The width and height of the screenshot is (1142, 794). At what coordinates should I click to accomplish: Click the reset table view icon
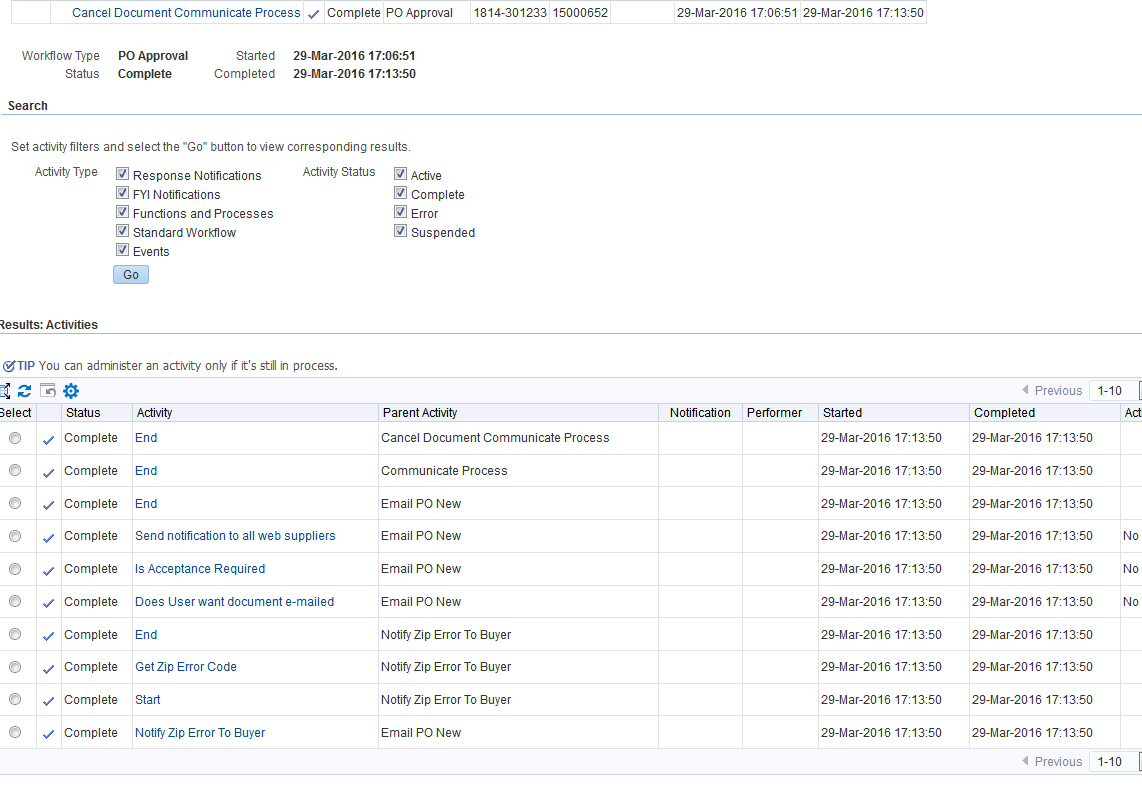(x=48, y=391)
